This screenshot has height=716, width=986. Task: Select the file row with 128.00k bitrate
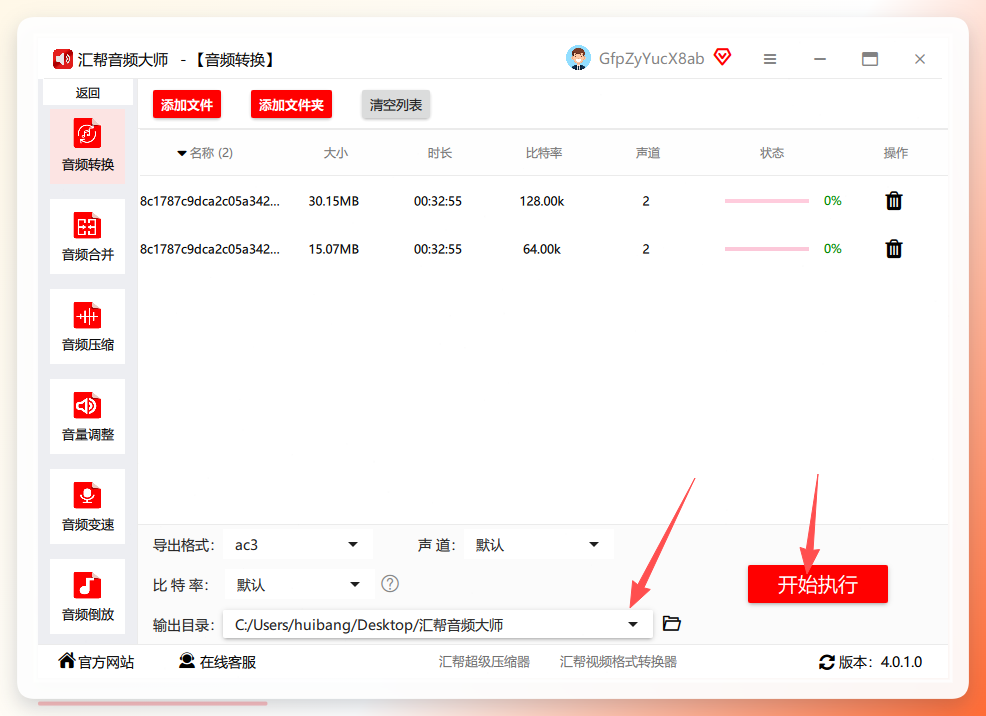(543, 201)
